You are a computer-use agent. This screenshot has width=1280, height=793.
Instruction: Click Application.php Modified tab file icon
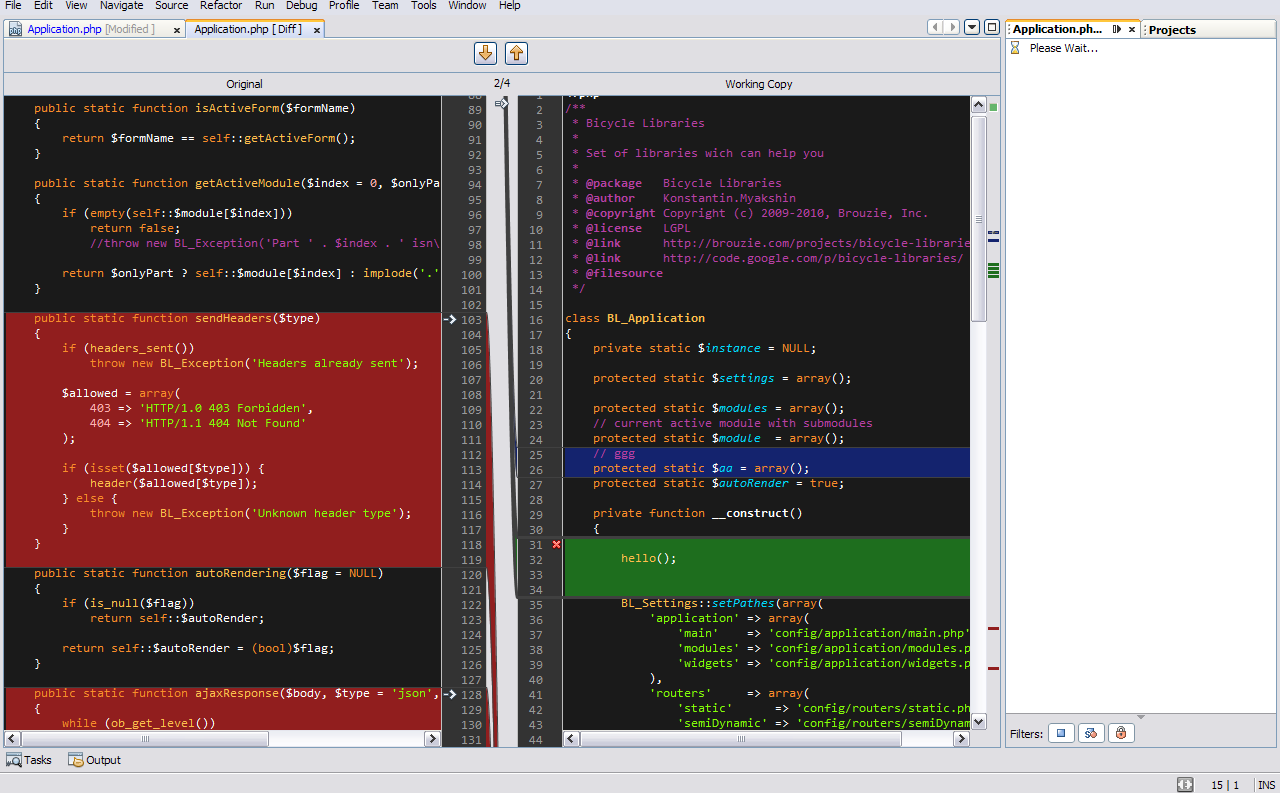coord(16,30)
